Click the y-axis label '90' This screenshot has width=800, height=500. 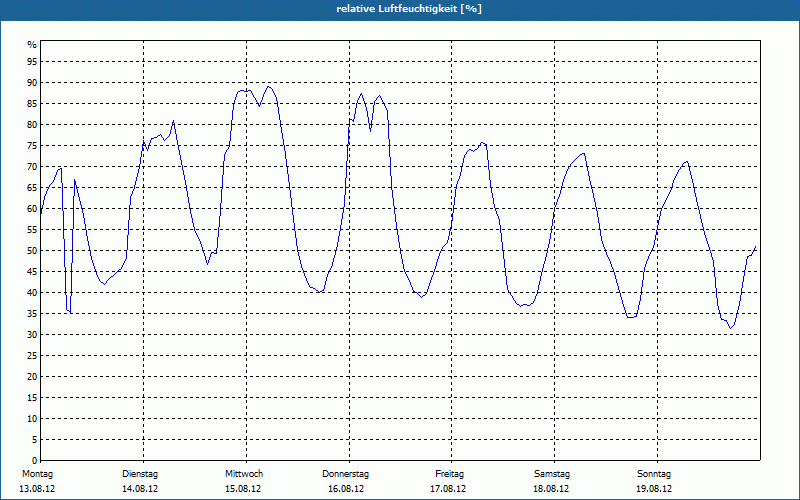point(32,83)
